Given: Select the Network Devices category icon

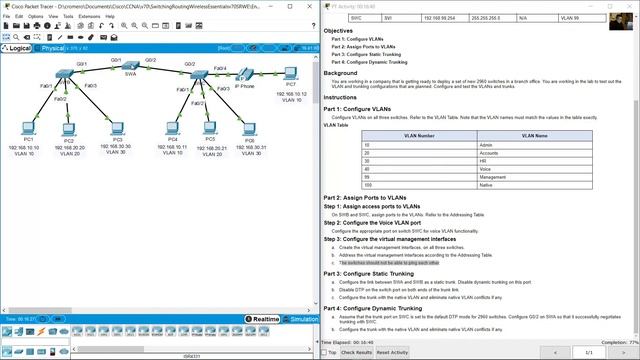Looking at the screenshot, I should (7, 331).
